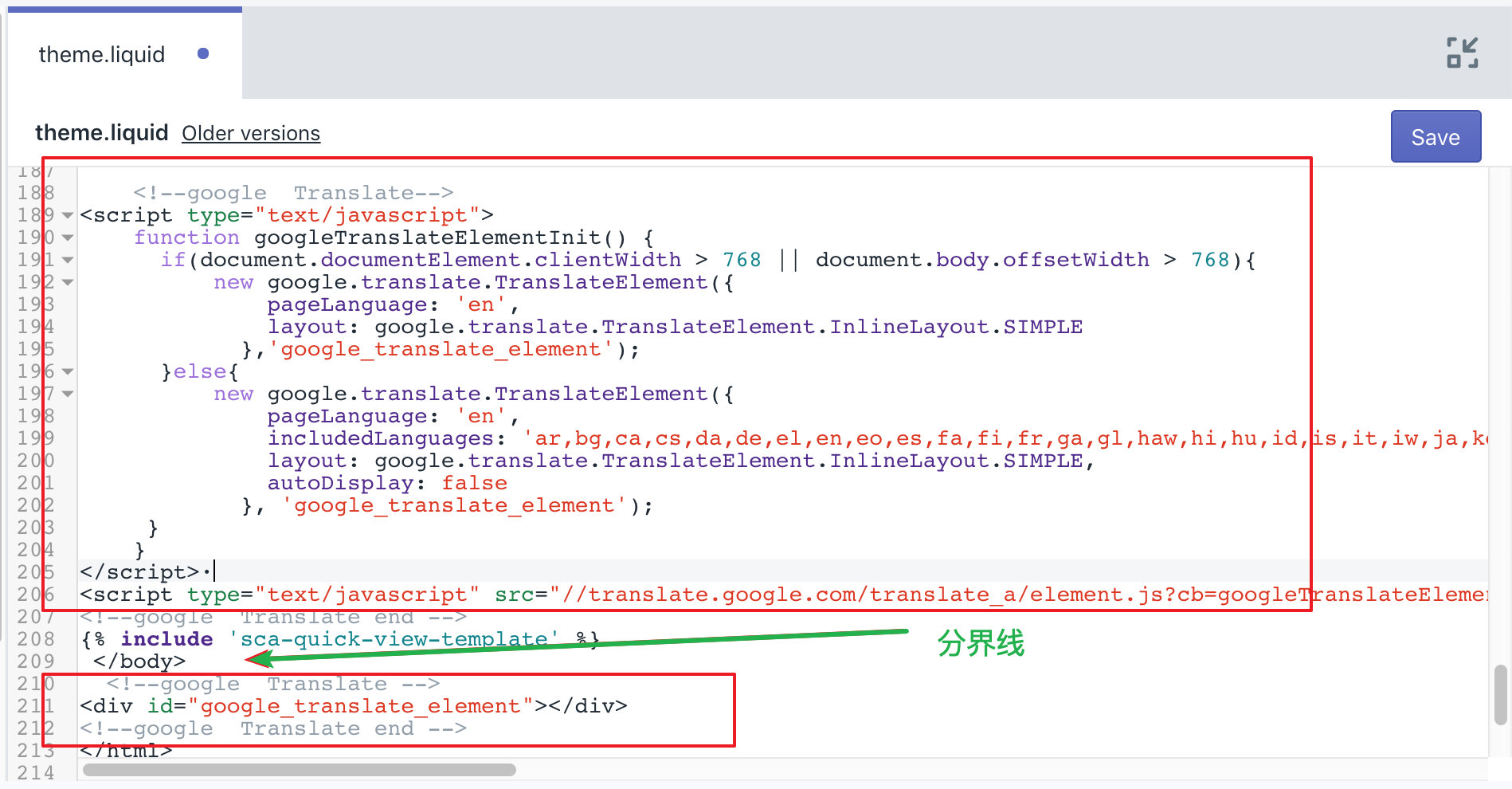Collapse the fold arrow on line 196
The width and height of the screenshot is (1512, 789).
pyautogui.click(x=68, y=371)
